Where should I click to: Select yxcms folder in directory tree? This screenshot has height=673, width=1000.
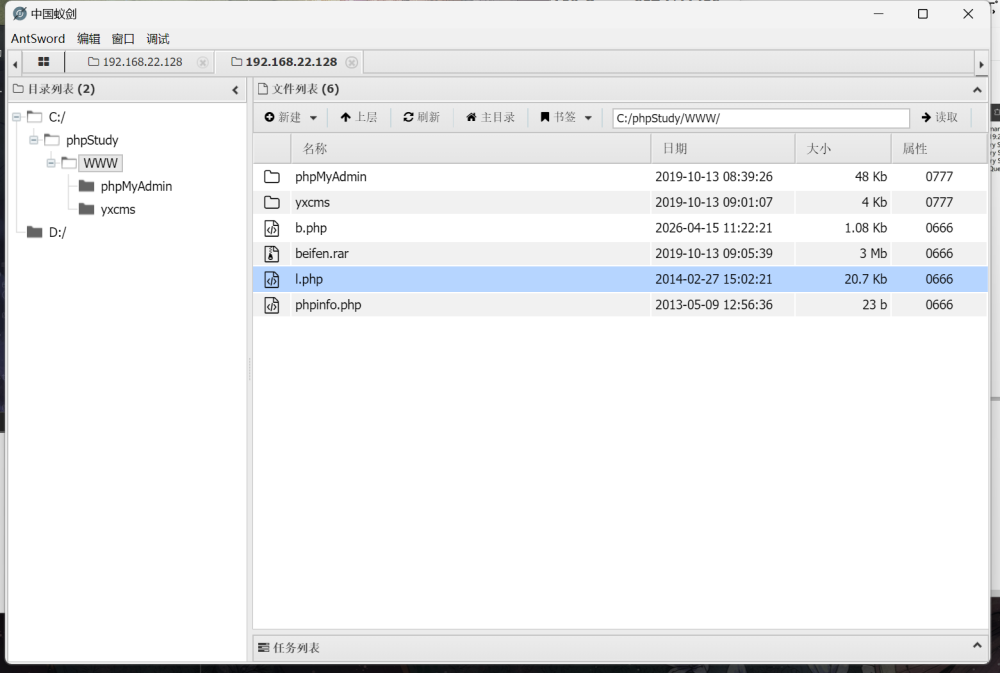(x=117, y=209)
